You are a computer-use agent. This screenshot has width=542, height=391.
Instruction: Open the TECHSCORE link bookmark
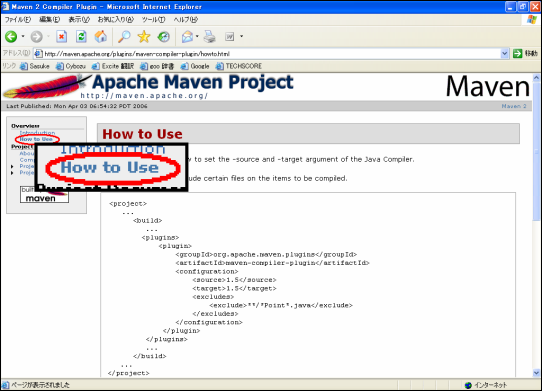pos(239,66)
